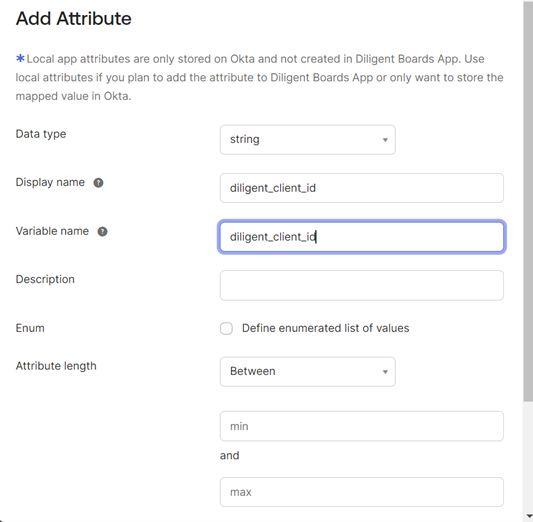Click the scrollbar down arrow
Image resolution: width=533 pixels, height=522 pixels.
pos(528,517)
